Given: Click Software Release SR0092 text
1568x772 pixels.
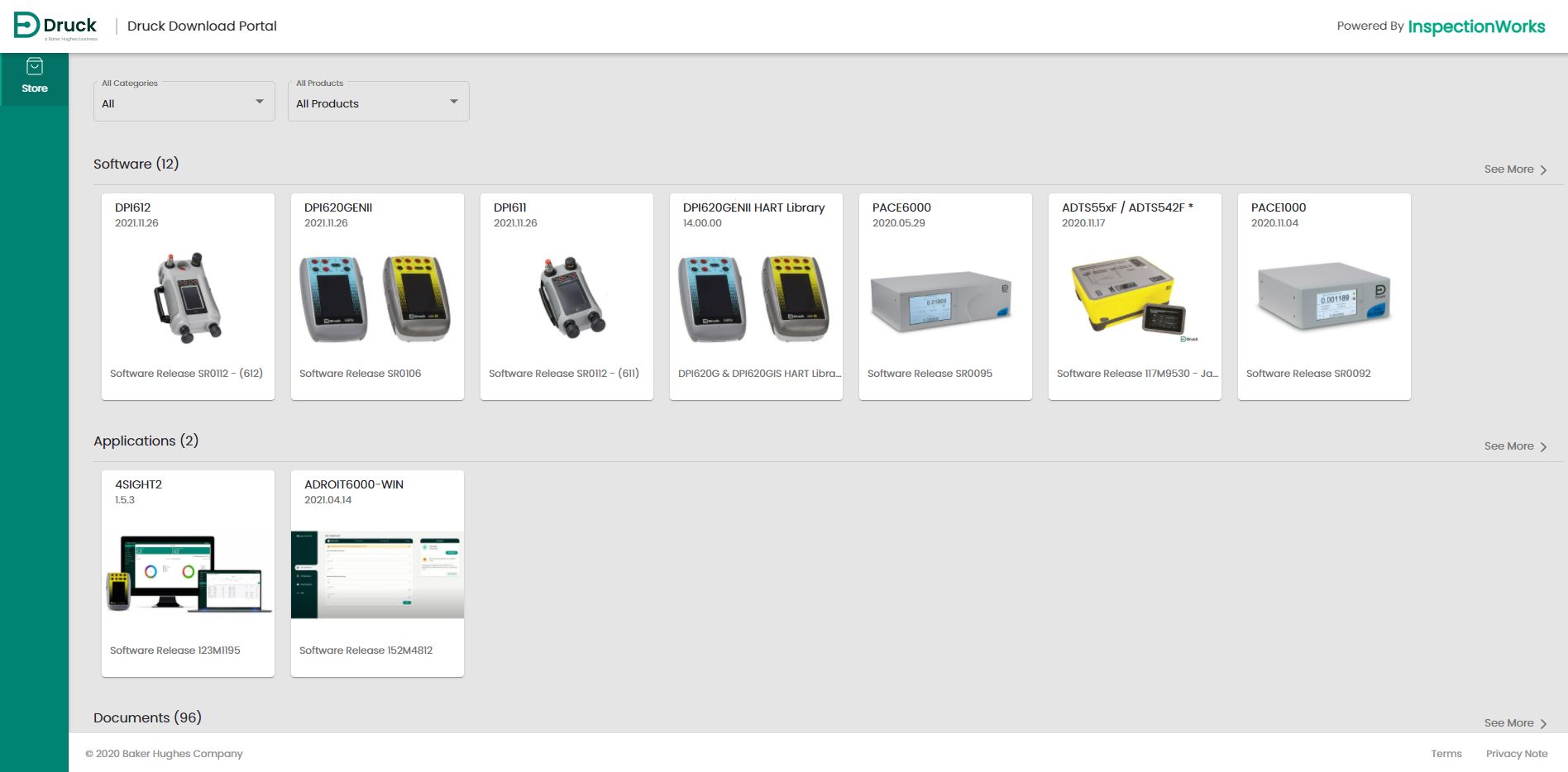Looking at the screenshot, I should click(x=1308, y=374).
